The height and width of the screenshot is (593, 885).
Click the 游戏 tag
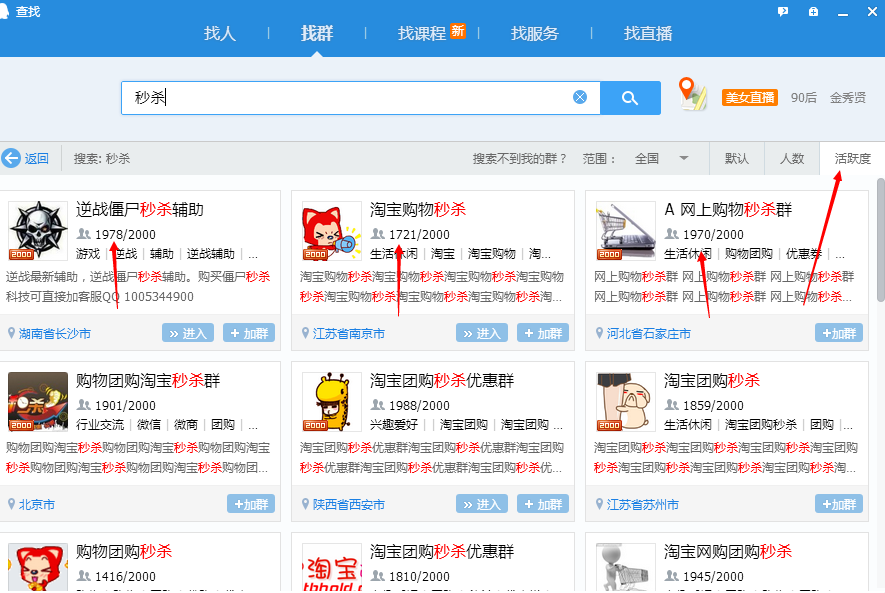[87, 254]
